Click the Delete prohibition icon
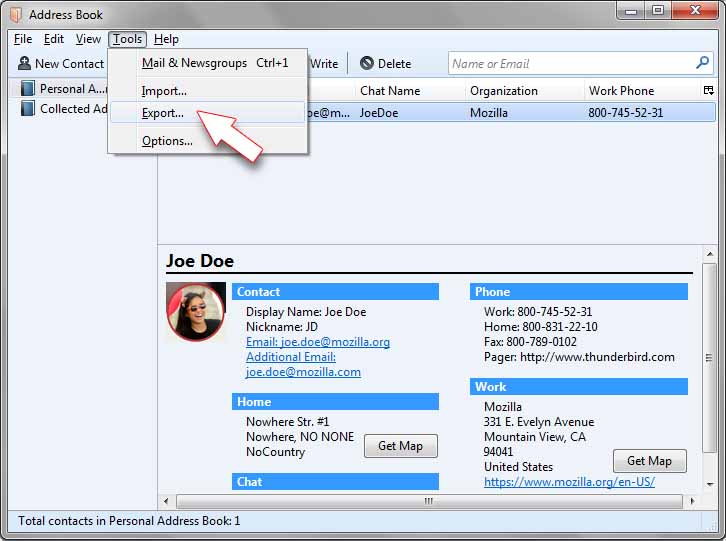This screenshot has width=726, height=541. click(x=367, y=63)
